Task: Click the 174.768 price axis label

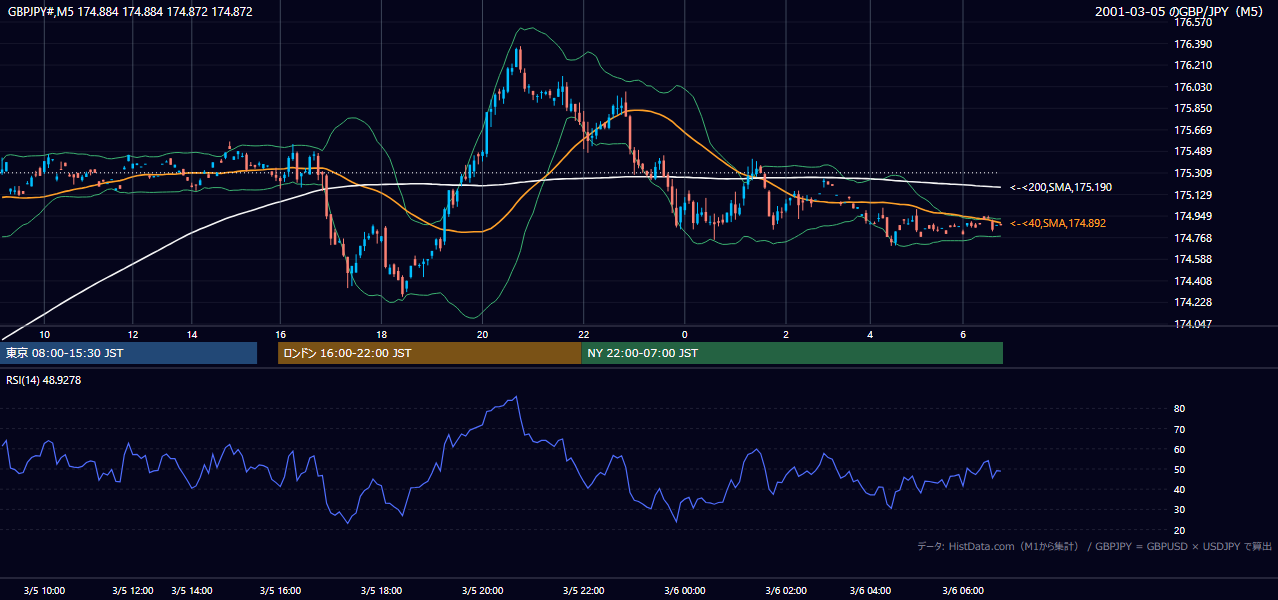Action: [x=1192, y=238]
